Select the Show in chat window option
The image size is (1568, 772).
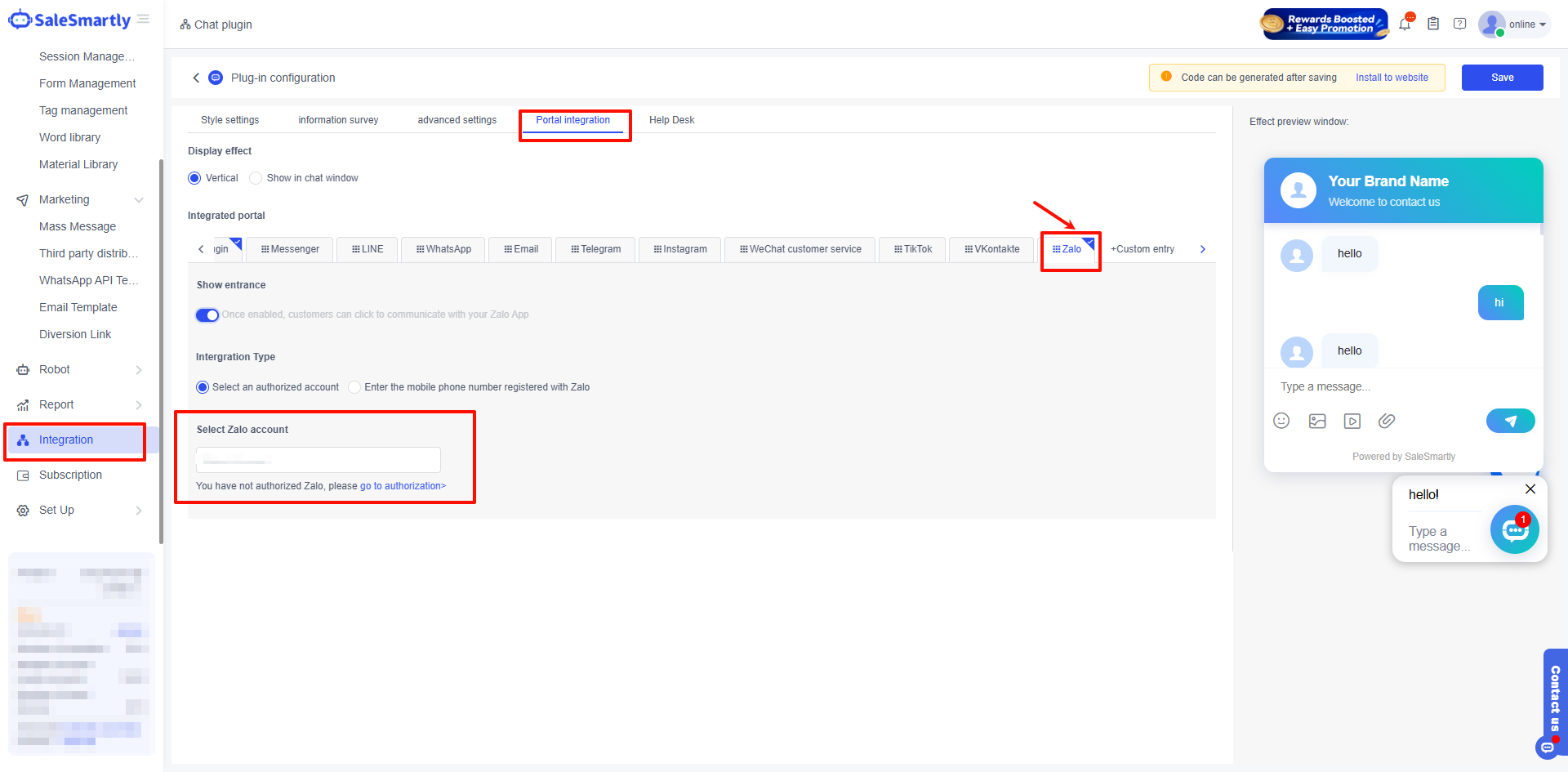coord(256,178)
